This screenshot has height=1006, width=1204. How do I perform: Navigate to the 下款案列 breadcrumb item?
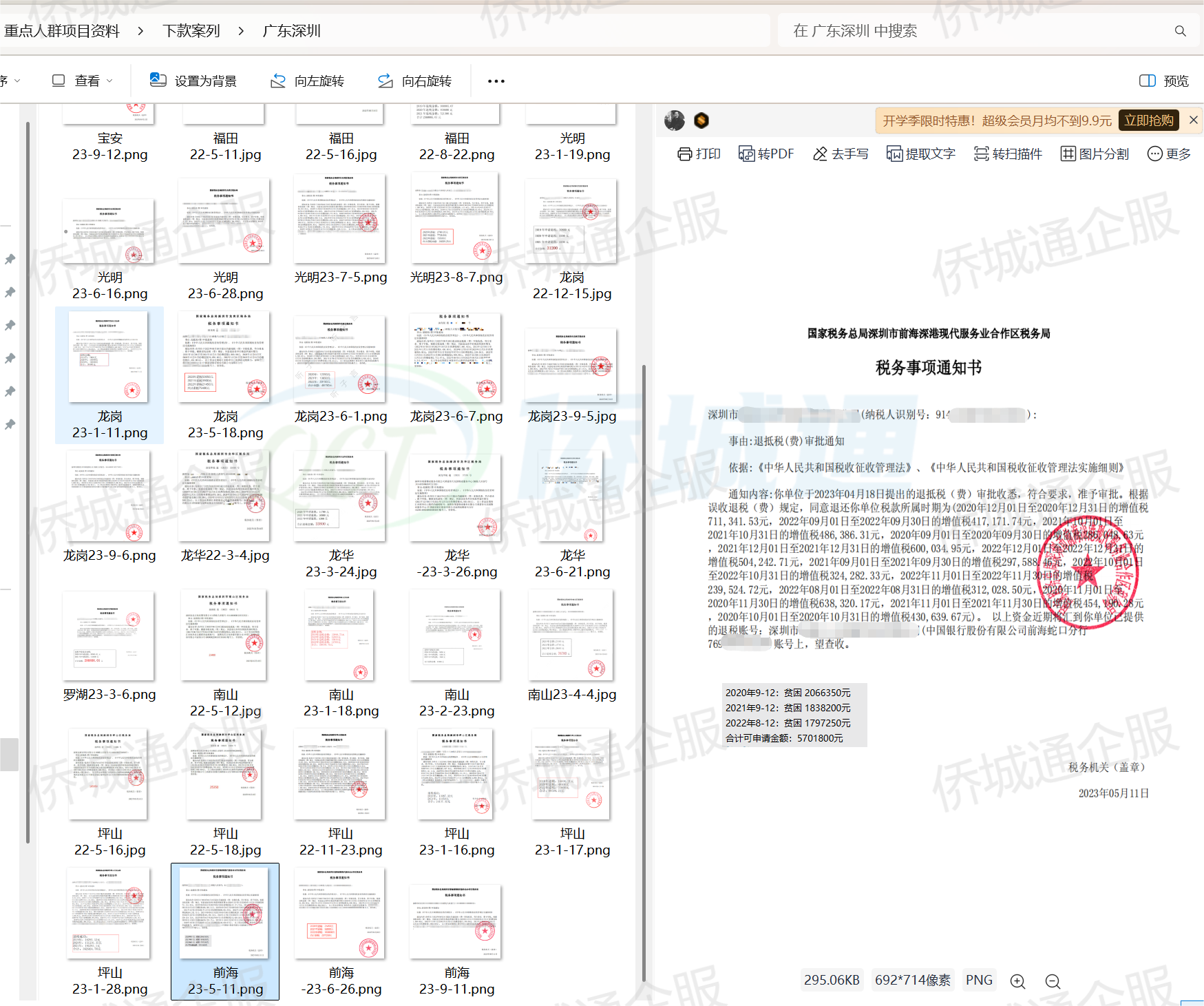click(x=191, y=30)
